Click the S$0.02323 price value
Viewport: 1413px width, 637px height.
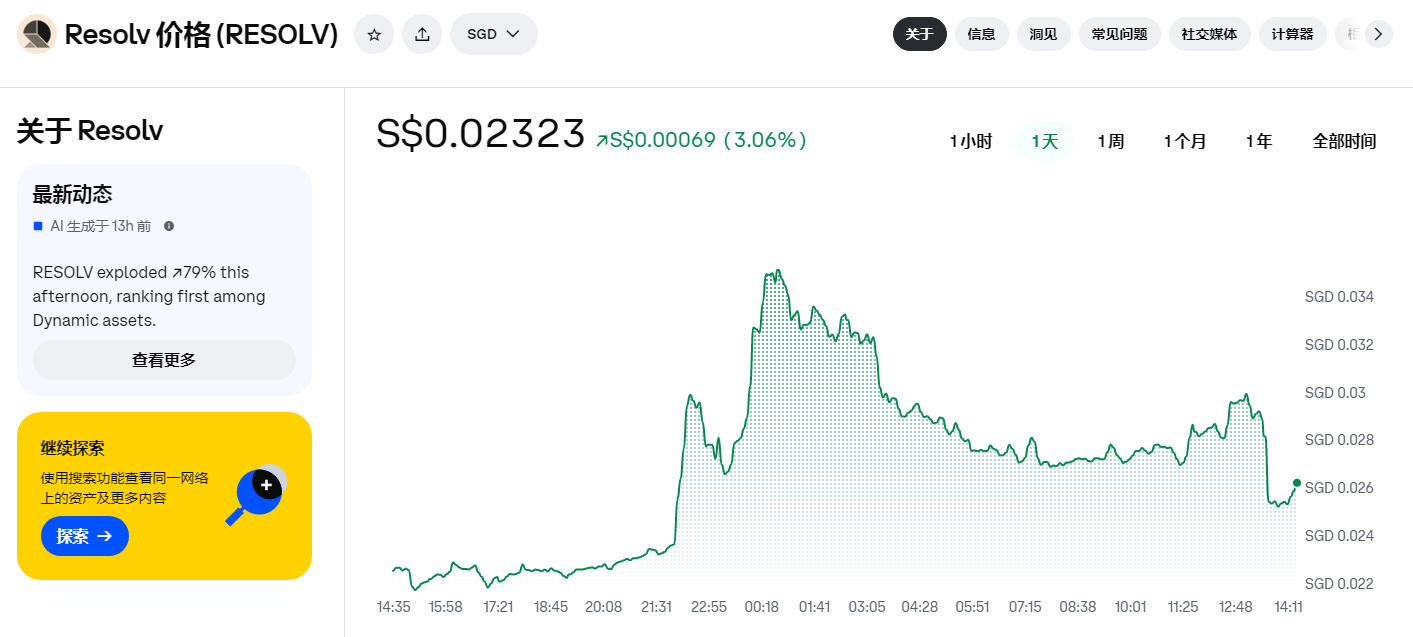[480, 134]
